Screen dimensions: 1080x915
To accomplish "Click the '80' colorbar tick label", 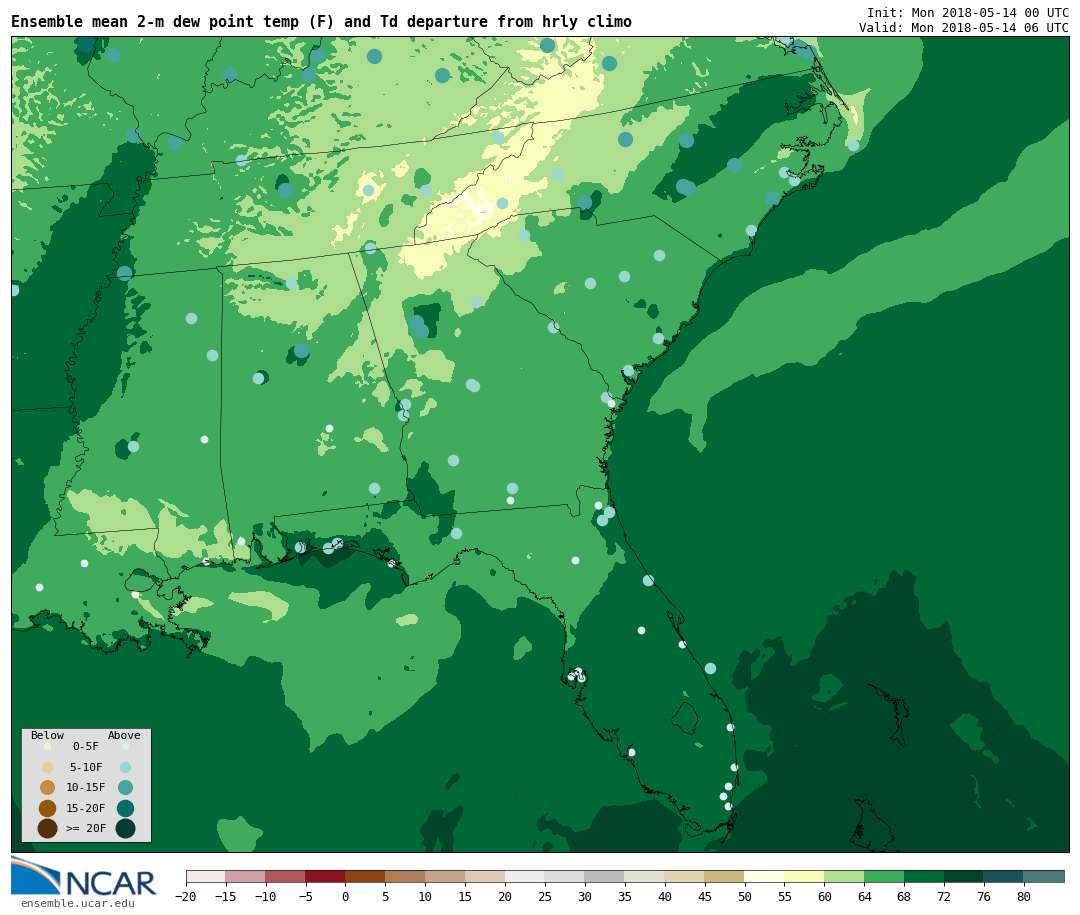I will [x=1024, y=896].
